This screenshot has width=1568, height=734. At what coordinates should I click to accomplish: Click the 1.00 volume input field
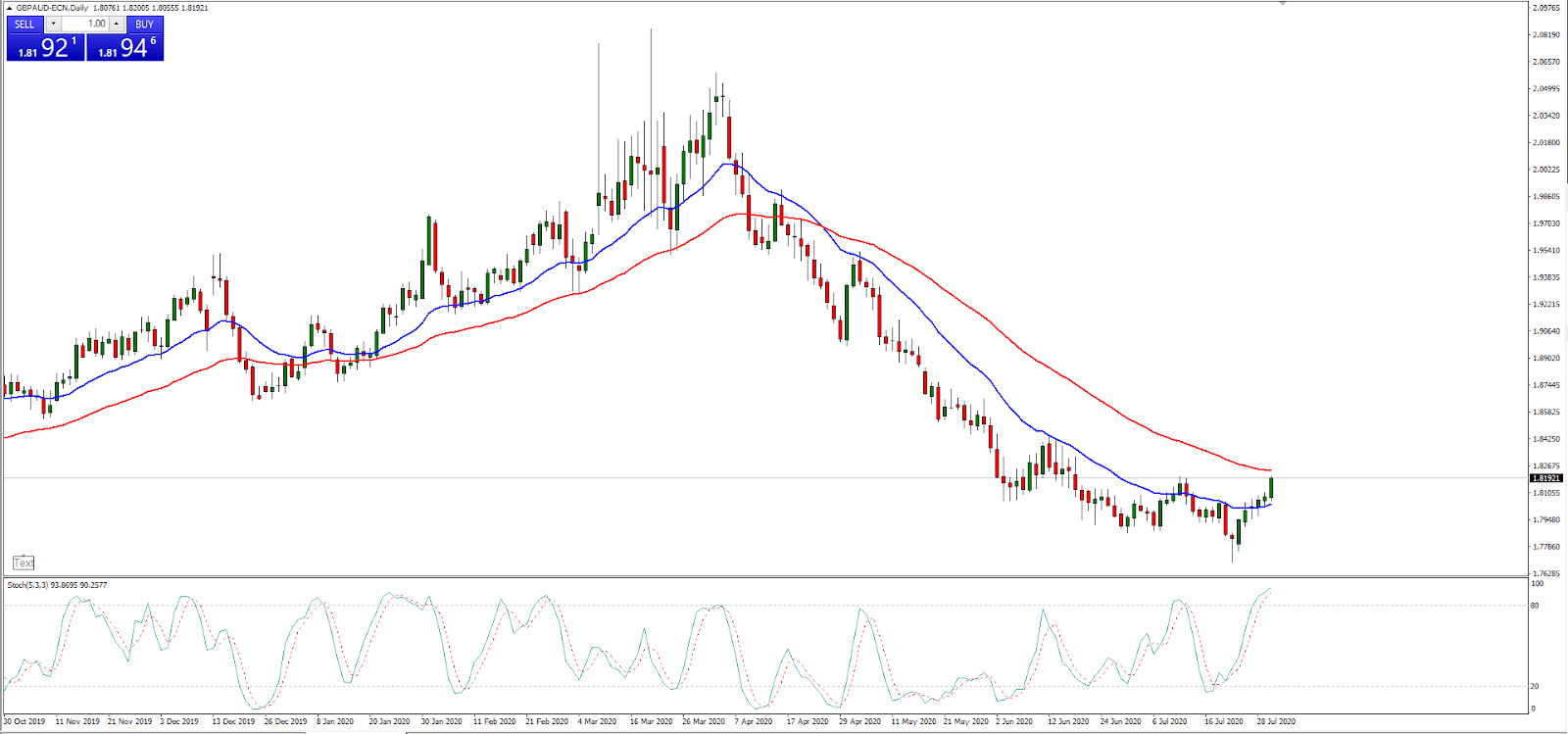pyautogui.click(x=85, y=24)
